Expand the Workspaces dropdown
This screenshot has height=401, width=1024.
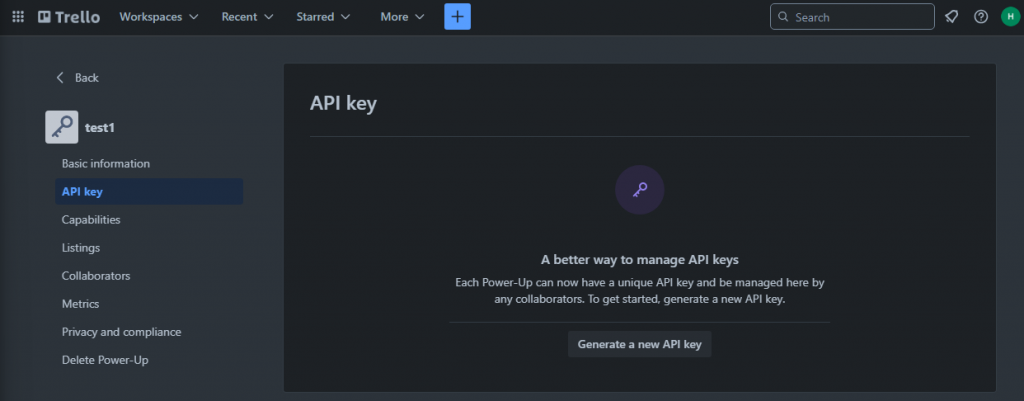158,17
